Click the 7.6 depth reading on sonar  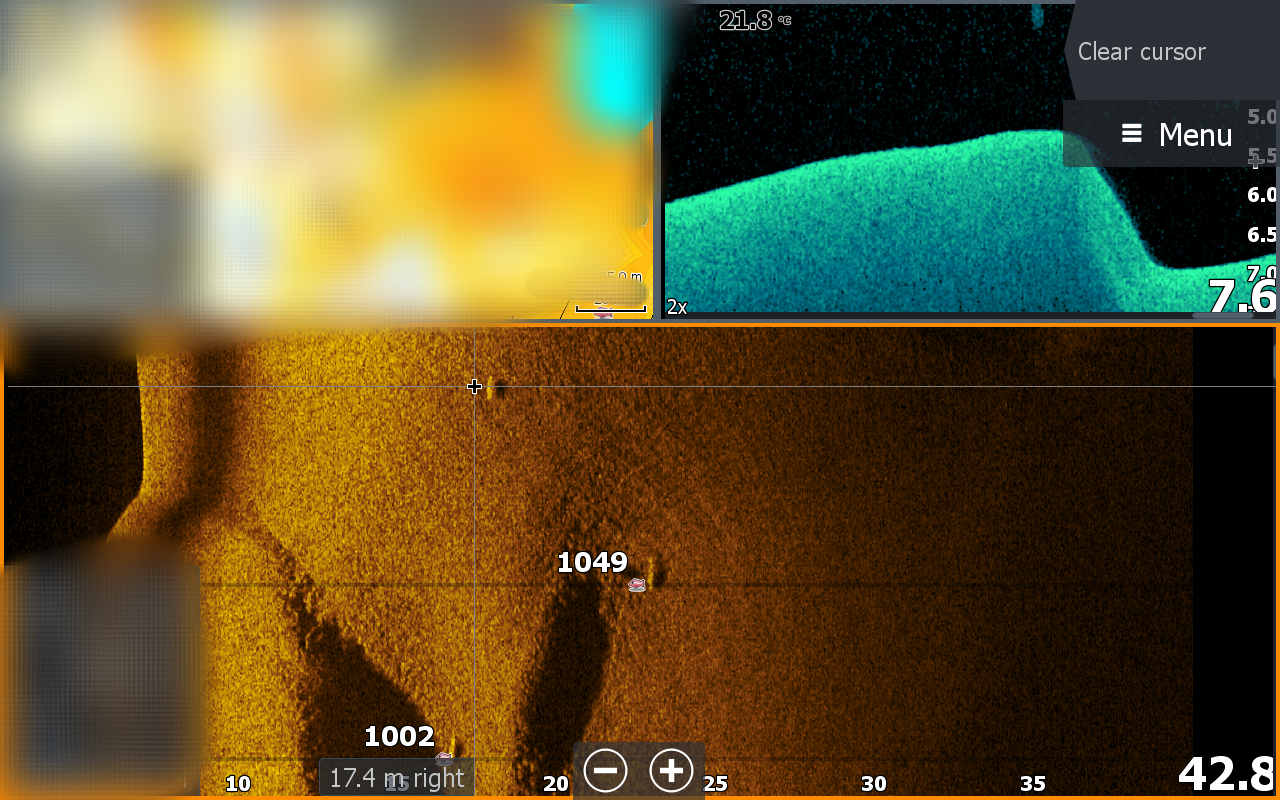(x=1240, y=296)
